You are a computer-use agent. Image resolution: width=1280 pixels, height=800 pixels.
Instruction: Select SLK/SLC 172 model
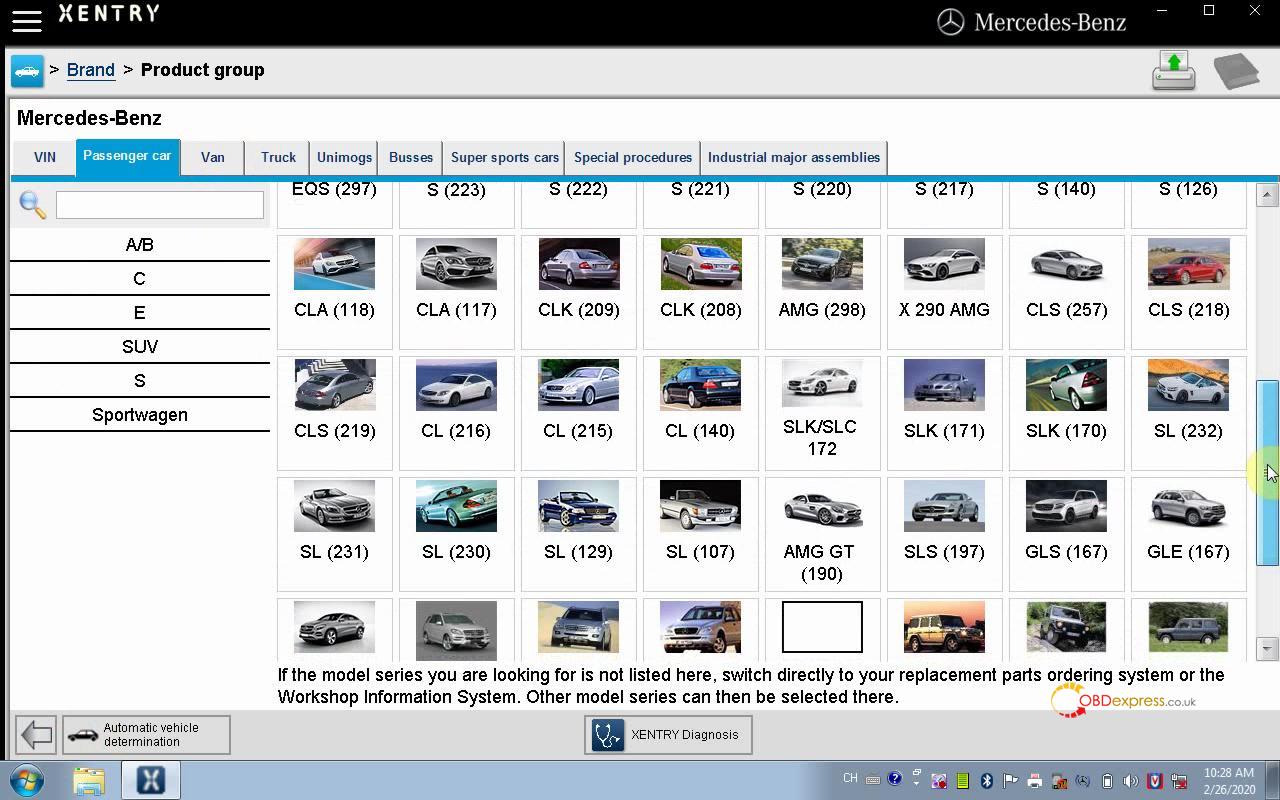[822, 413]
